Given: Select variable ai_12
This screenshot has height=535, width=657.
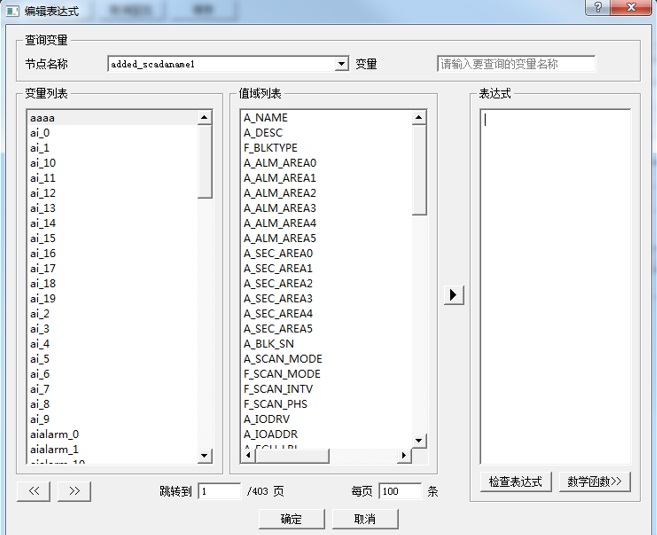Looking at the screenshot, I should point(112,193).
